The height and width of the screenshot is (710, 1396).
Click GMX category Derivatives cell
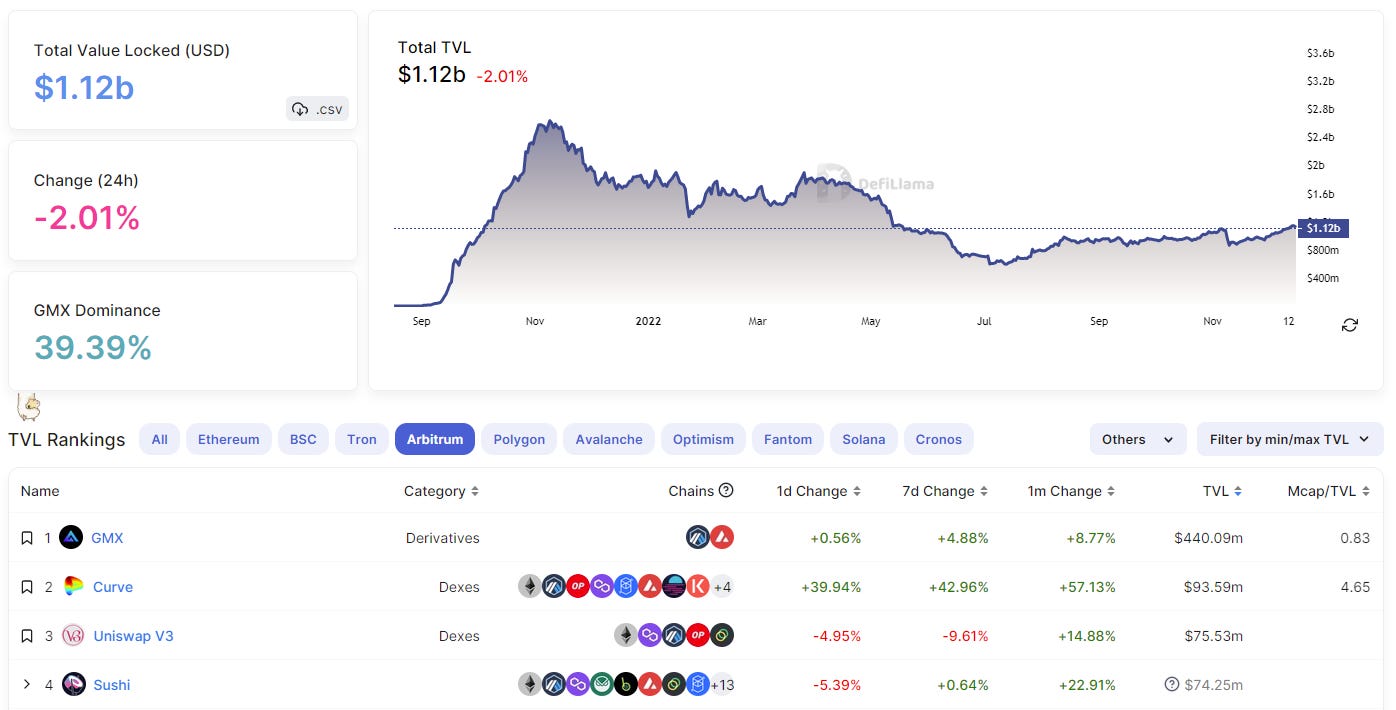(443, 538)
